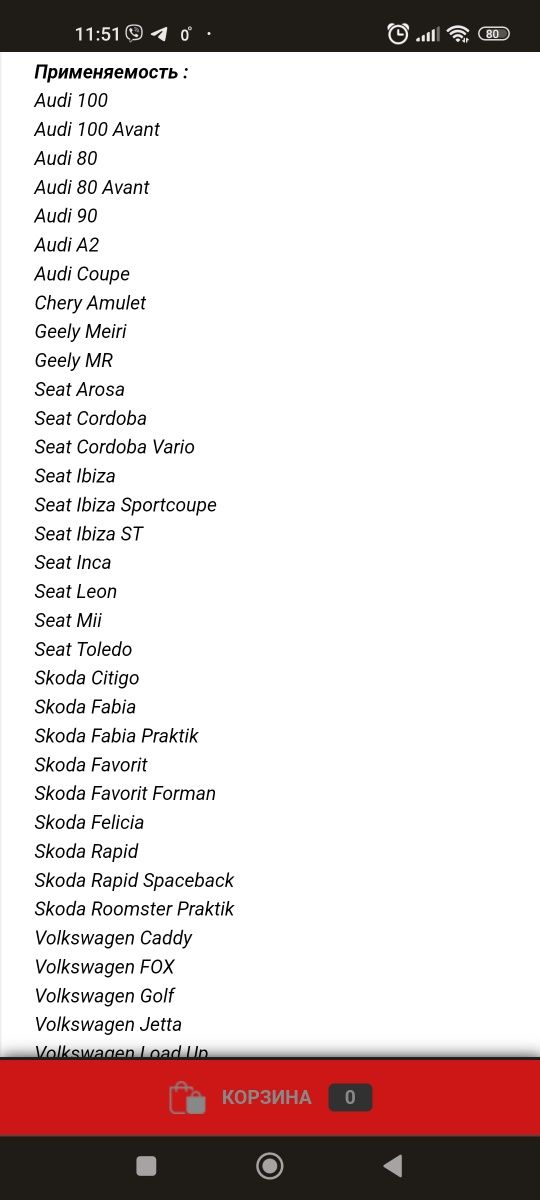The image size is (540, 1200).
Task: Select Skoda Rapid Spaceback entry
Action: tap(134, 880)
